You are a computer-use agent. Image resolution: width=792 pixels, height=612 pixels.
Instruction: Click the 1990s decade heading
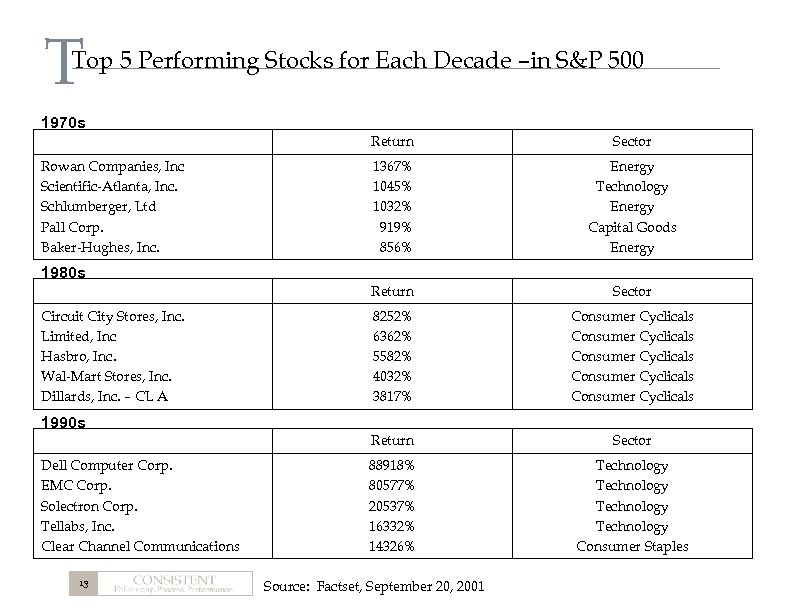point(61,422)
